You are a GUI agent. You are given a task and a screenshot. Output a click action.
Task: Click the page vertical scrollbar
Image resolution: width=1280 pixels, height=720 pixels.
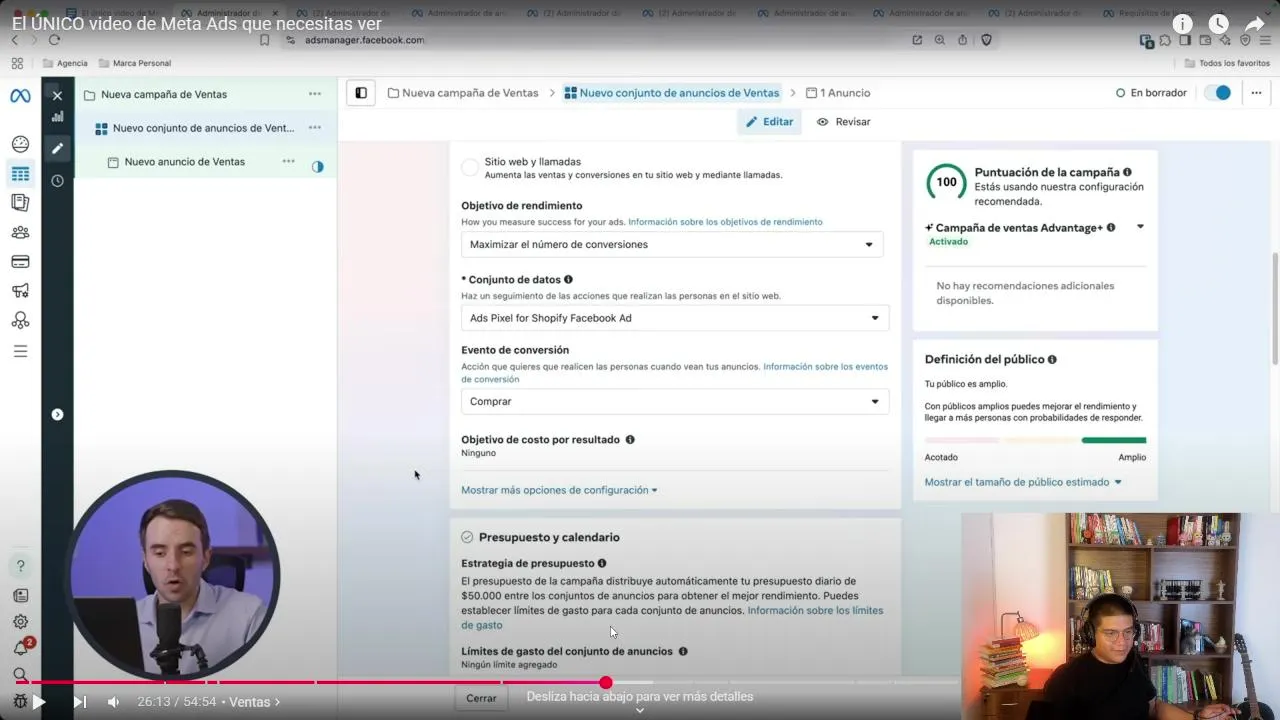[x=1274, y=308]
